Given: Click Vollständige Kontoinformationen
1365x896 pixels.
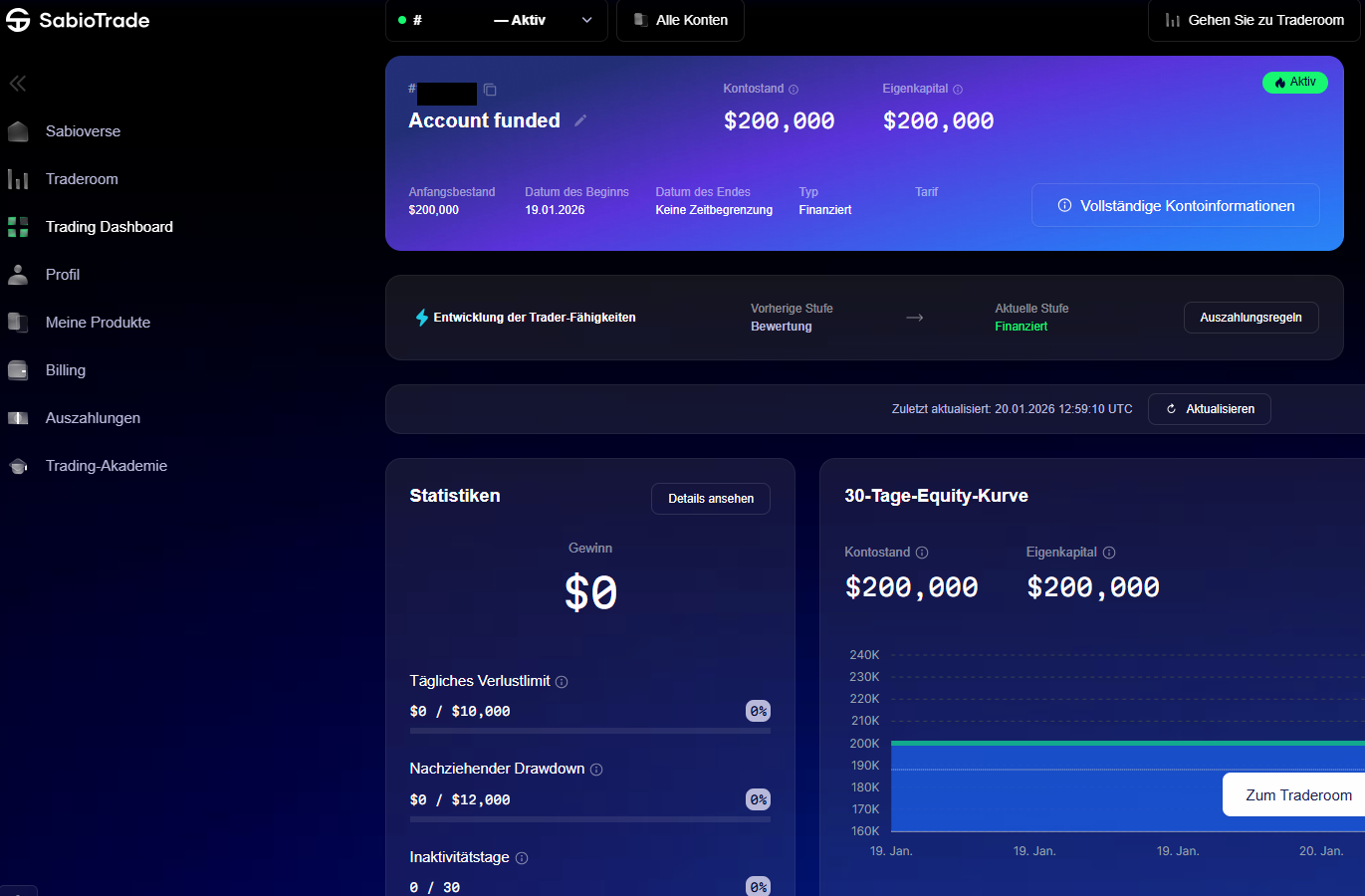Looking at the screenshot, I should [x=1175, y=205].
